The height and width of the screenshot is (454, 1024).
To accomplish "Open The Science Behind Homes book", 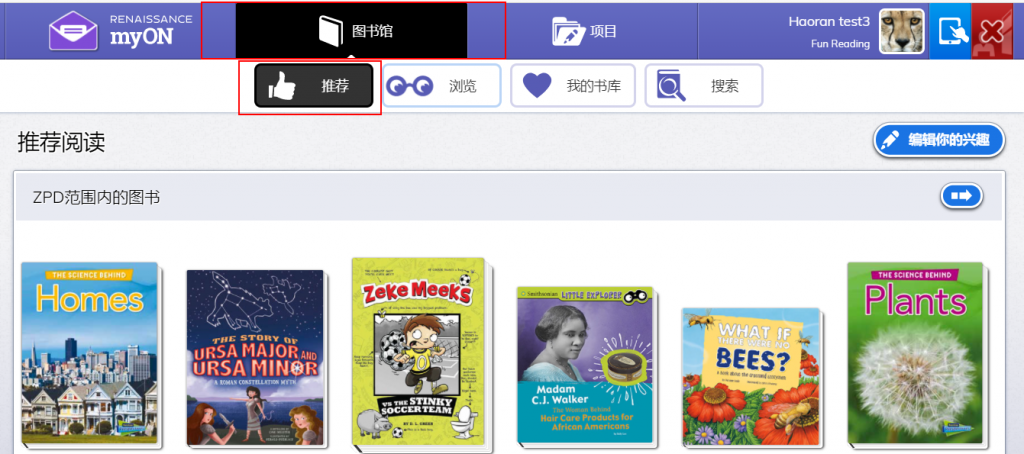I will click(x=90, y=354).
